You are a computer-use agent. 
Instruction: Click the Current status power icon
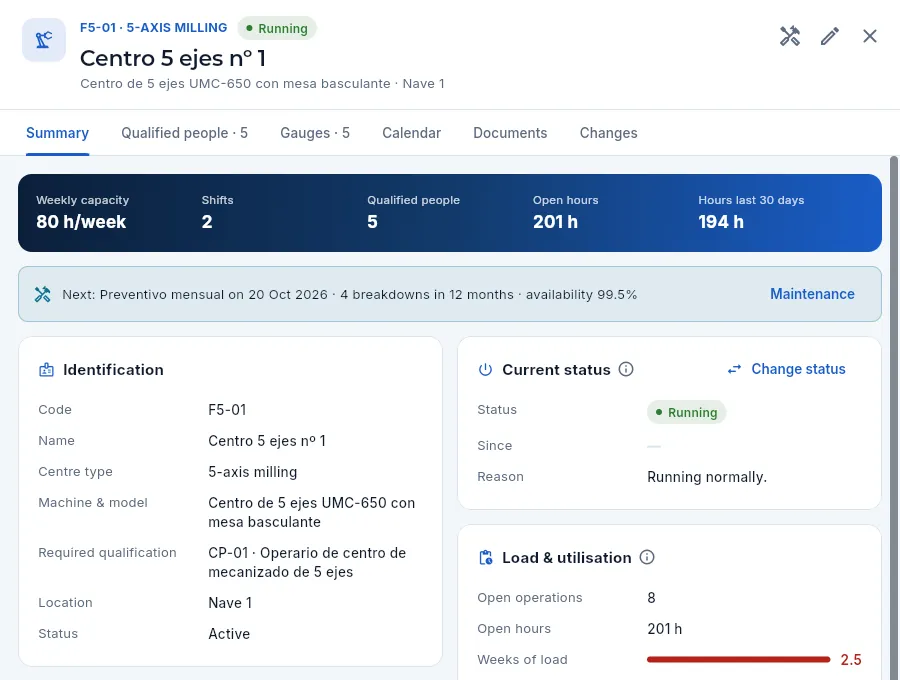coord(485,370)
